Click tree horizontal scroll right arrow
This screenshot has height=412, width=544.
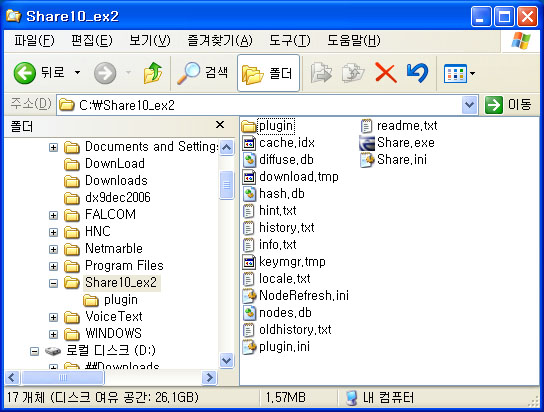click(209, 377)
